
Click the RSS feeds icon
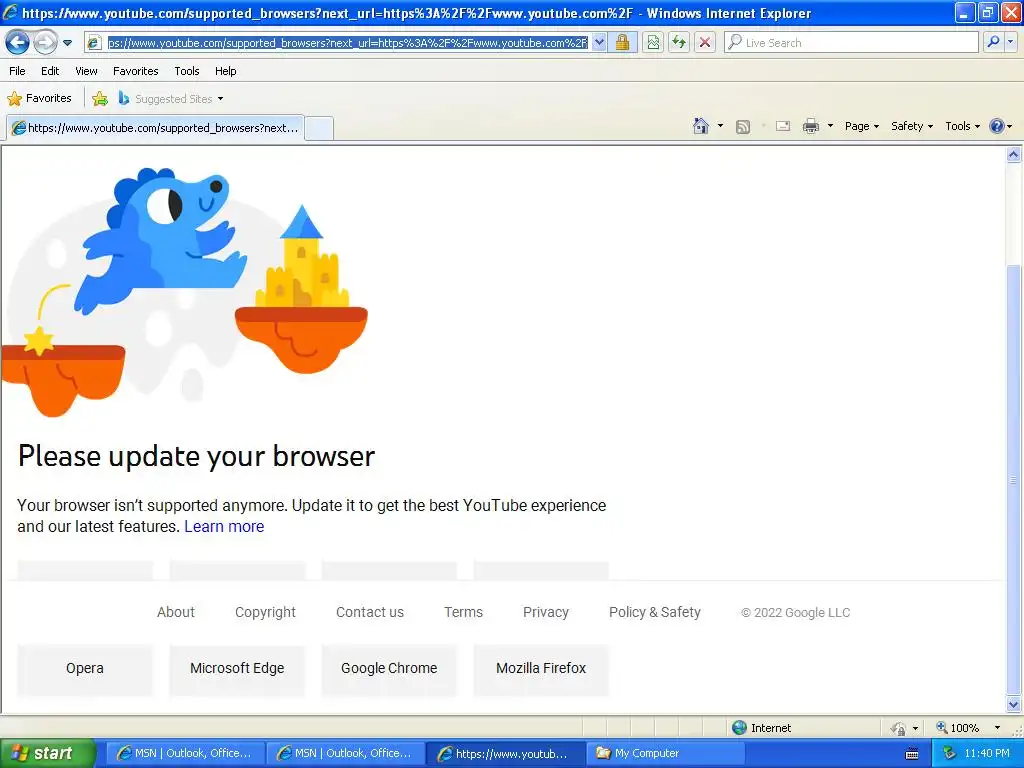click(743, 127)
